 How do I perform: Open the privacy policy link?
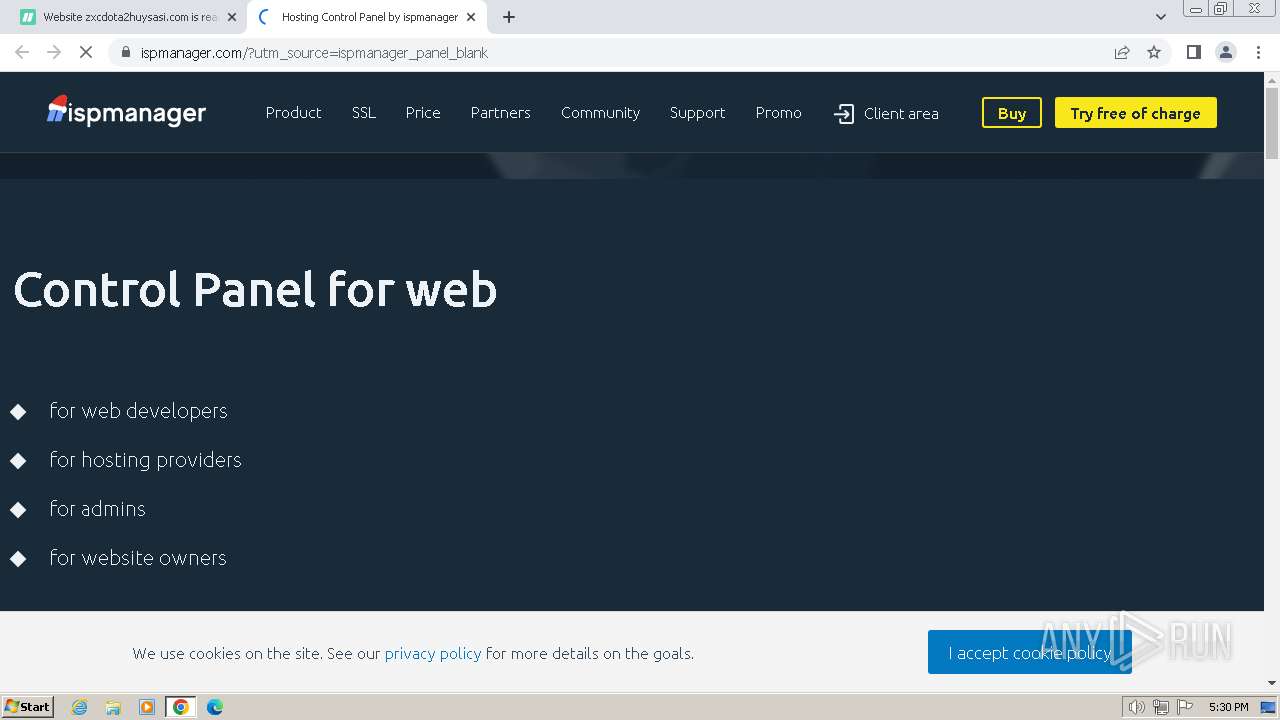[x=433, y=653]
